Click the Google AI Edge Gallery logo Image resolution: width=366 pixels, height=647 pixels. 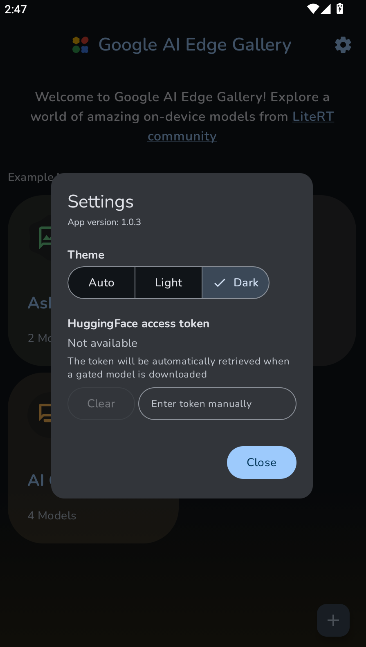80,45
